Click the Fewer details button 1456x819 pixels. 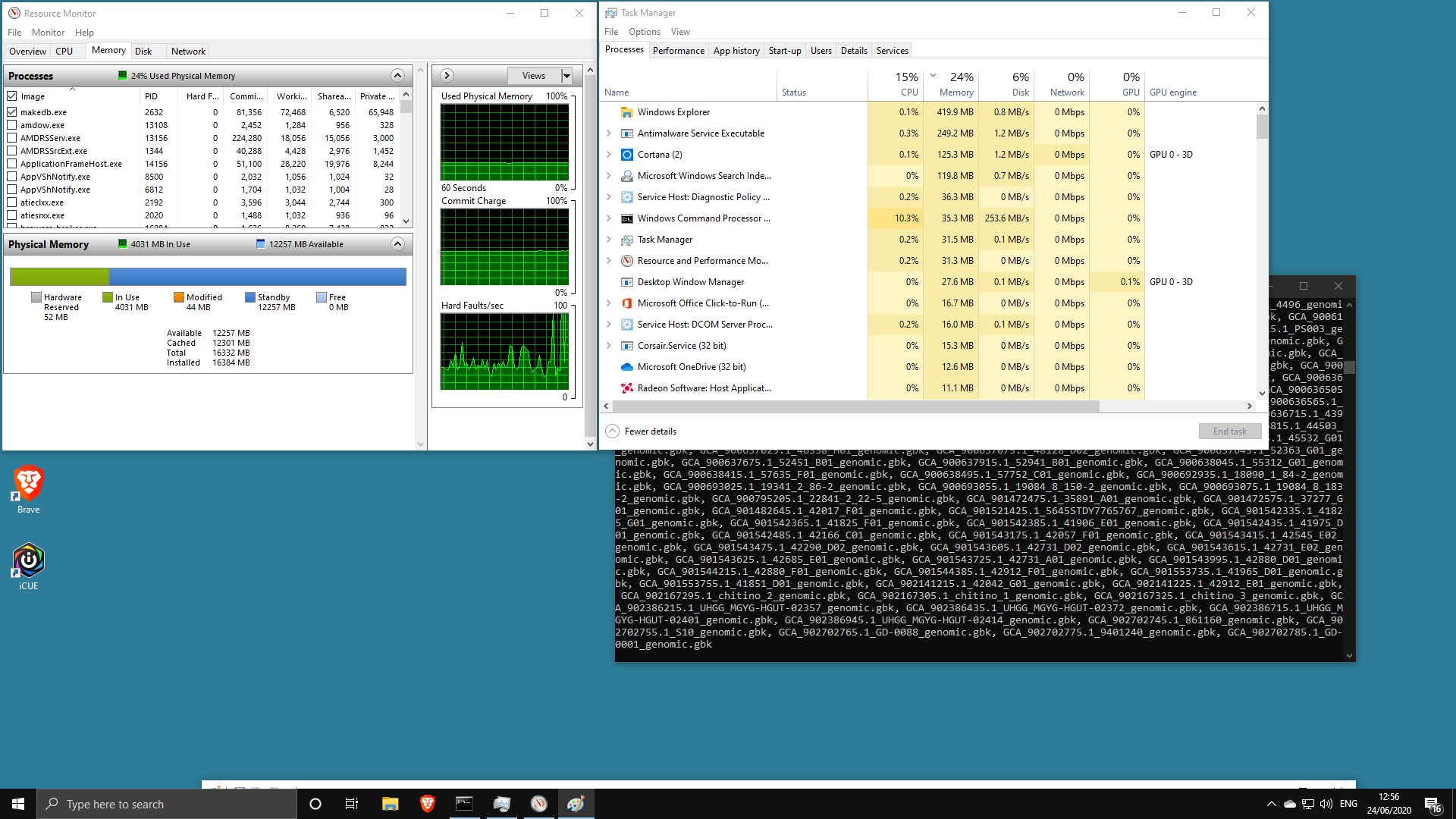point(642,431)
